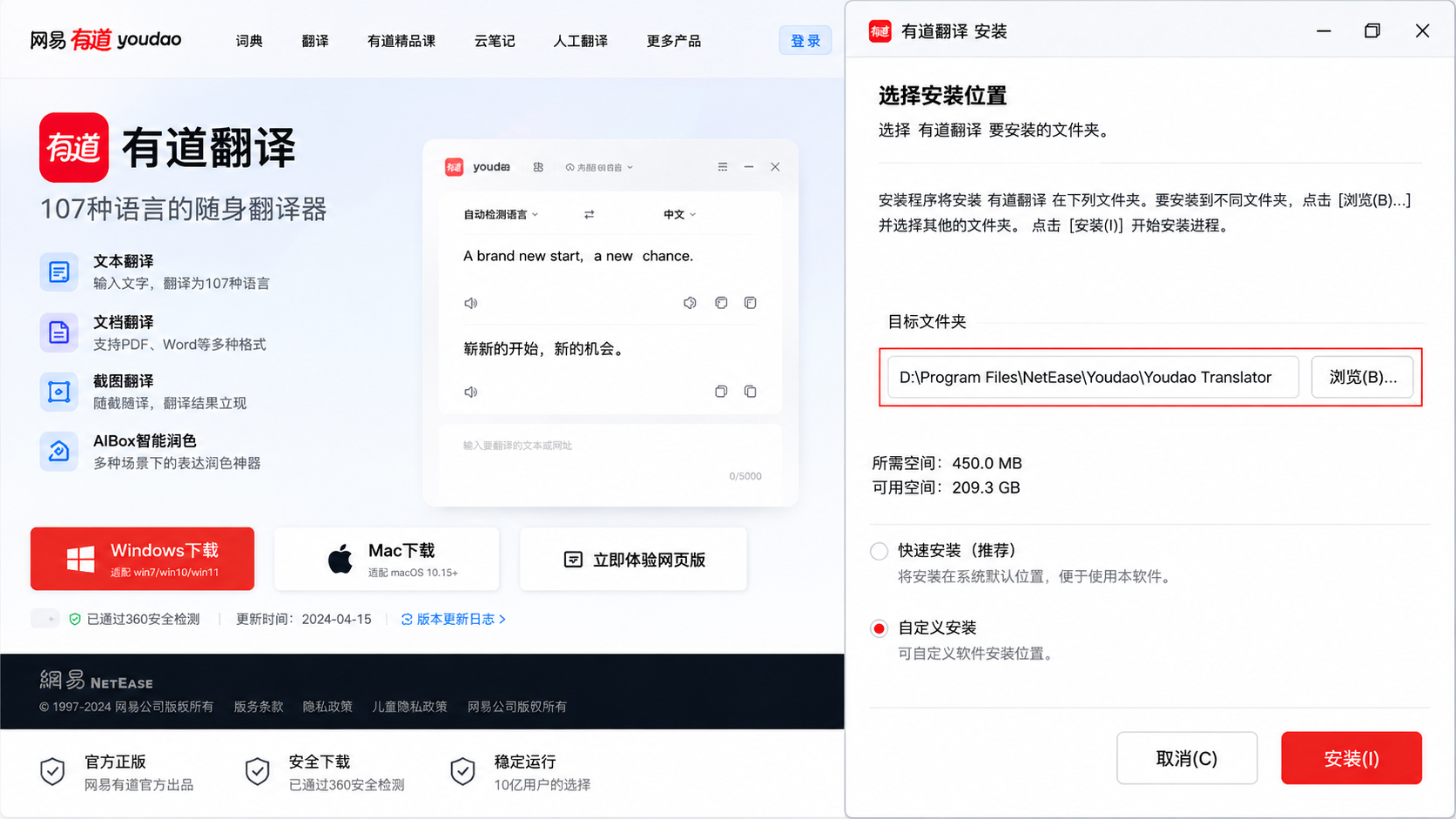The height and width of the screenshot is (819, 1456).
Task: Maximize the 有道翻译 安装 installer window
Action: [x=1372, y=31]
